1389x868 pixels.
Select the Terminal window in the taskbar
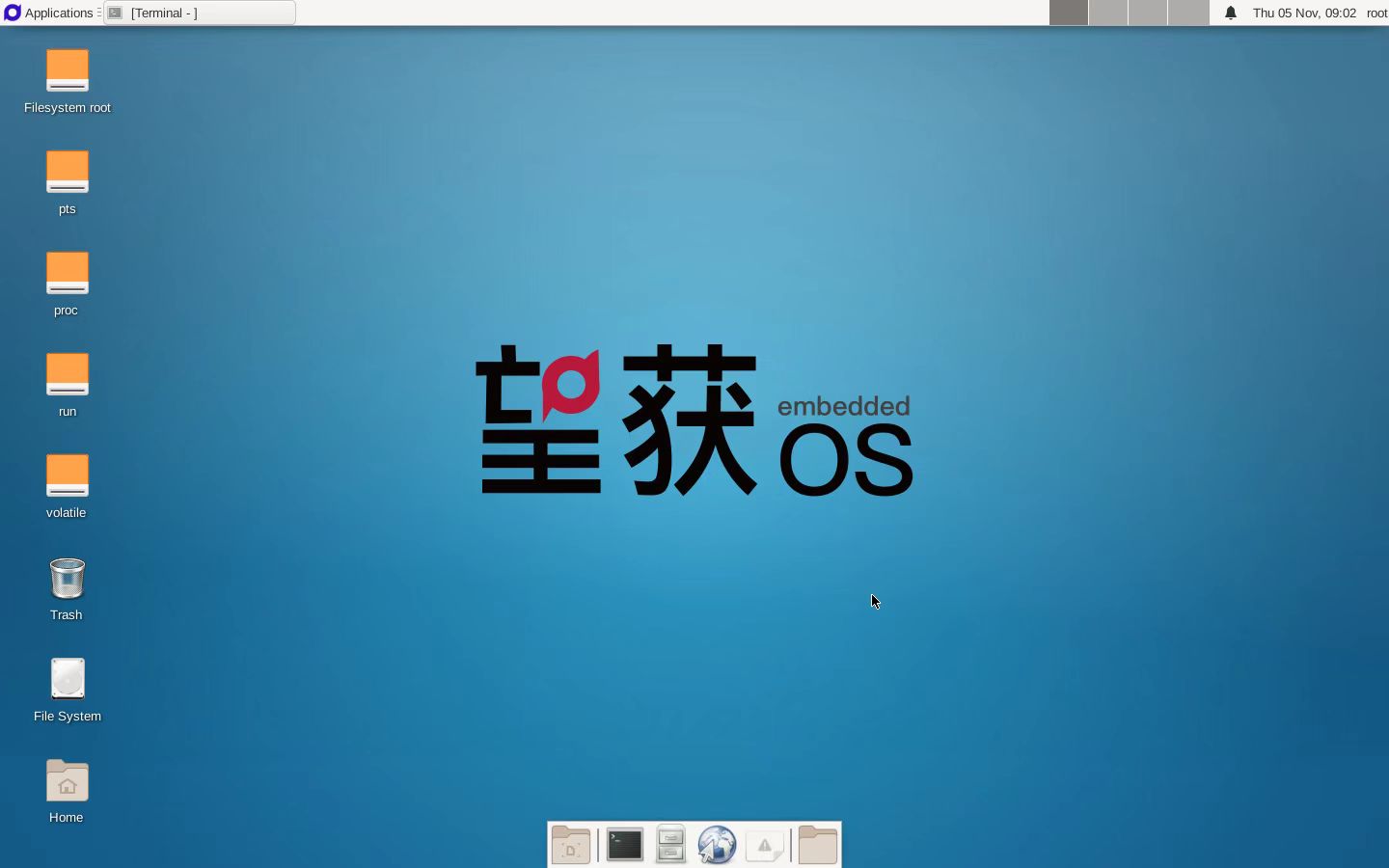point(198,13)
